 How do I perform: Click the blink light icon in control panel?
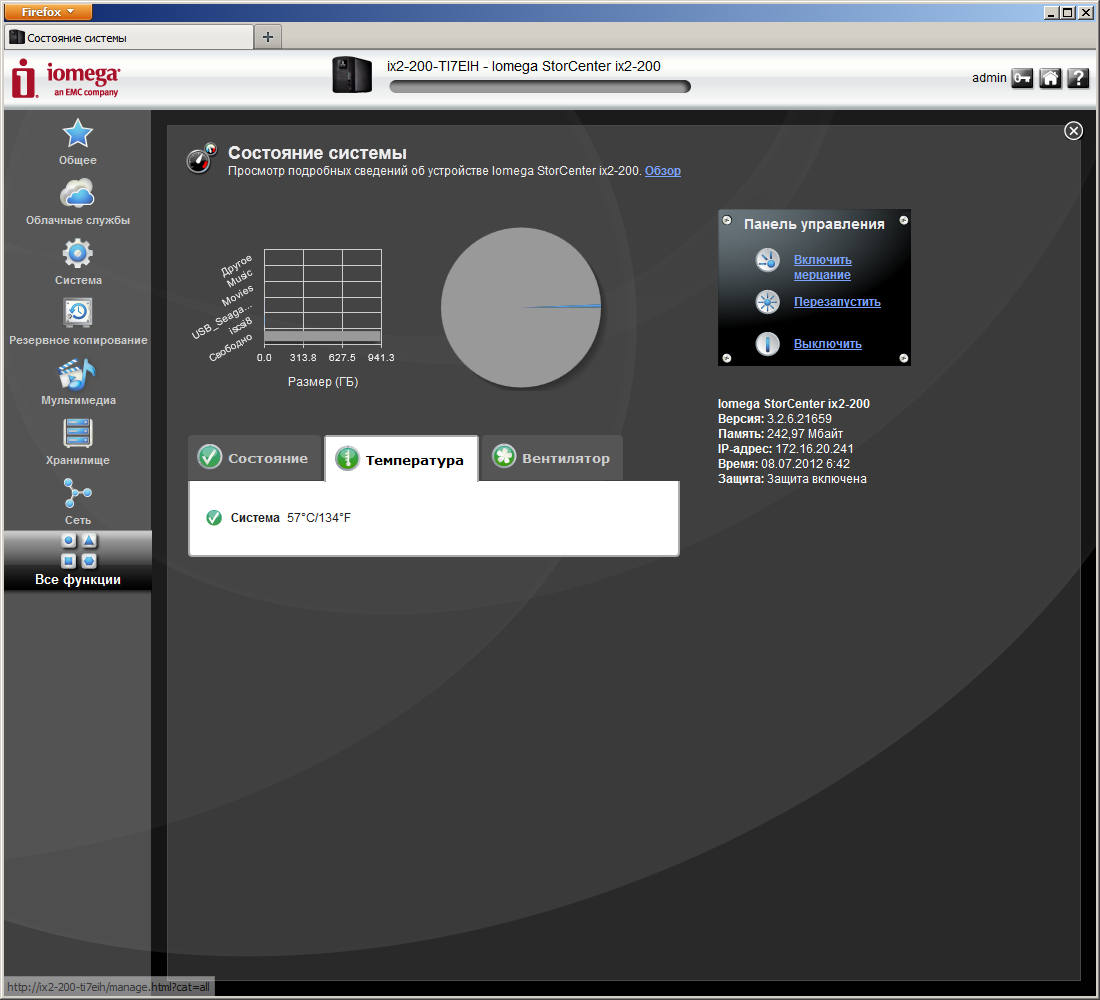[767, 260]
